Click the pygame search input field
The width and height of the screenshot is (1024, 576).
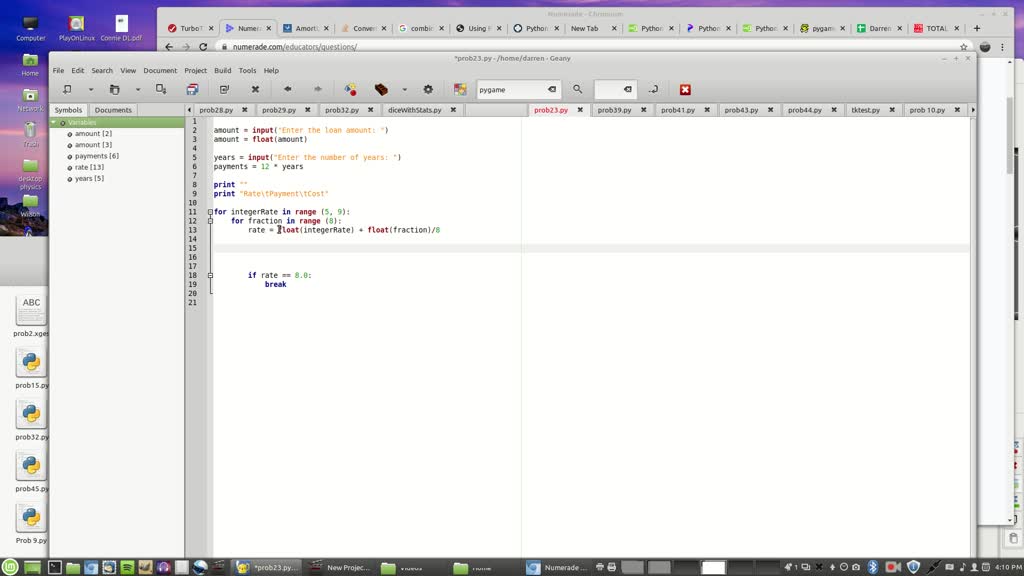[x=510, y=89]
